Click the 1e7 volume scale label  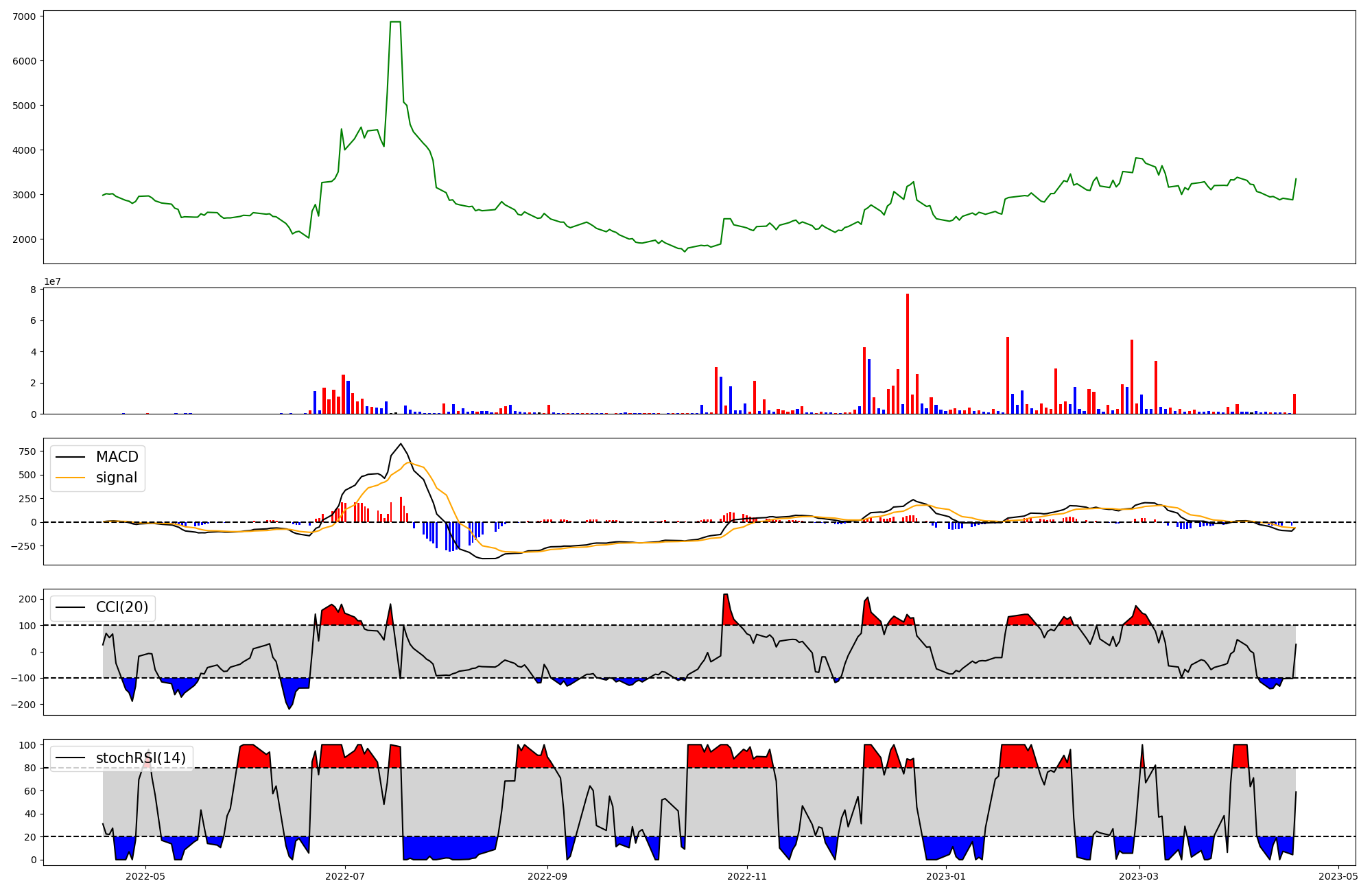(53, 281)
